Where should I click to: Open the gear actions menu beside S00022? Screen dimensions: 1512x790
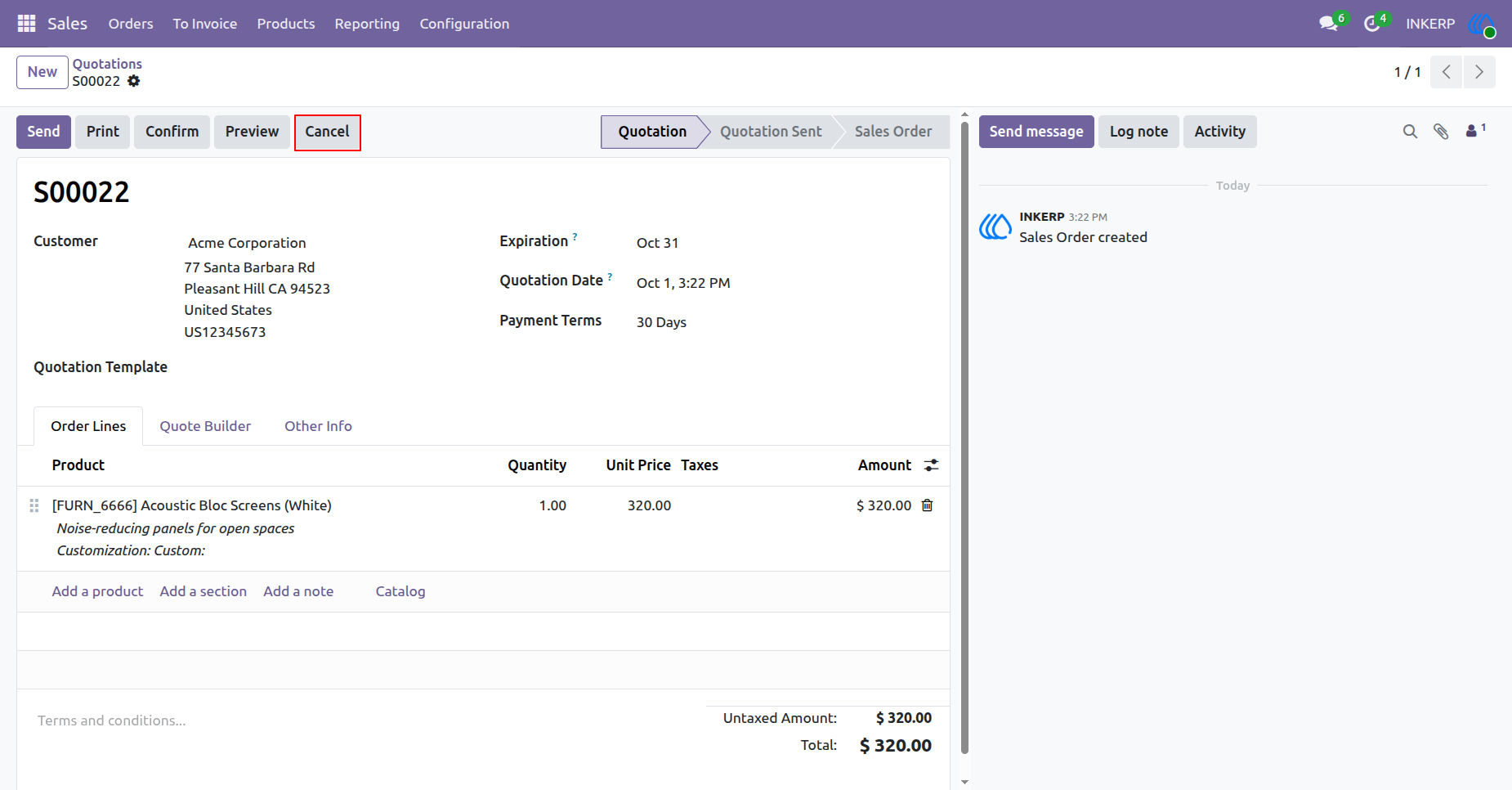pyautogui.click(x=134, y=81)
